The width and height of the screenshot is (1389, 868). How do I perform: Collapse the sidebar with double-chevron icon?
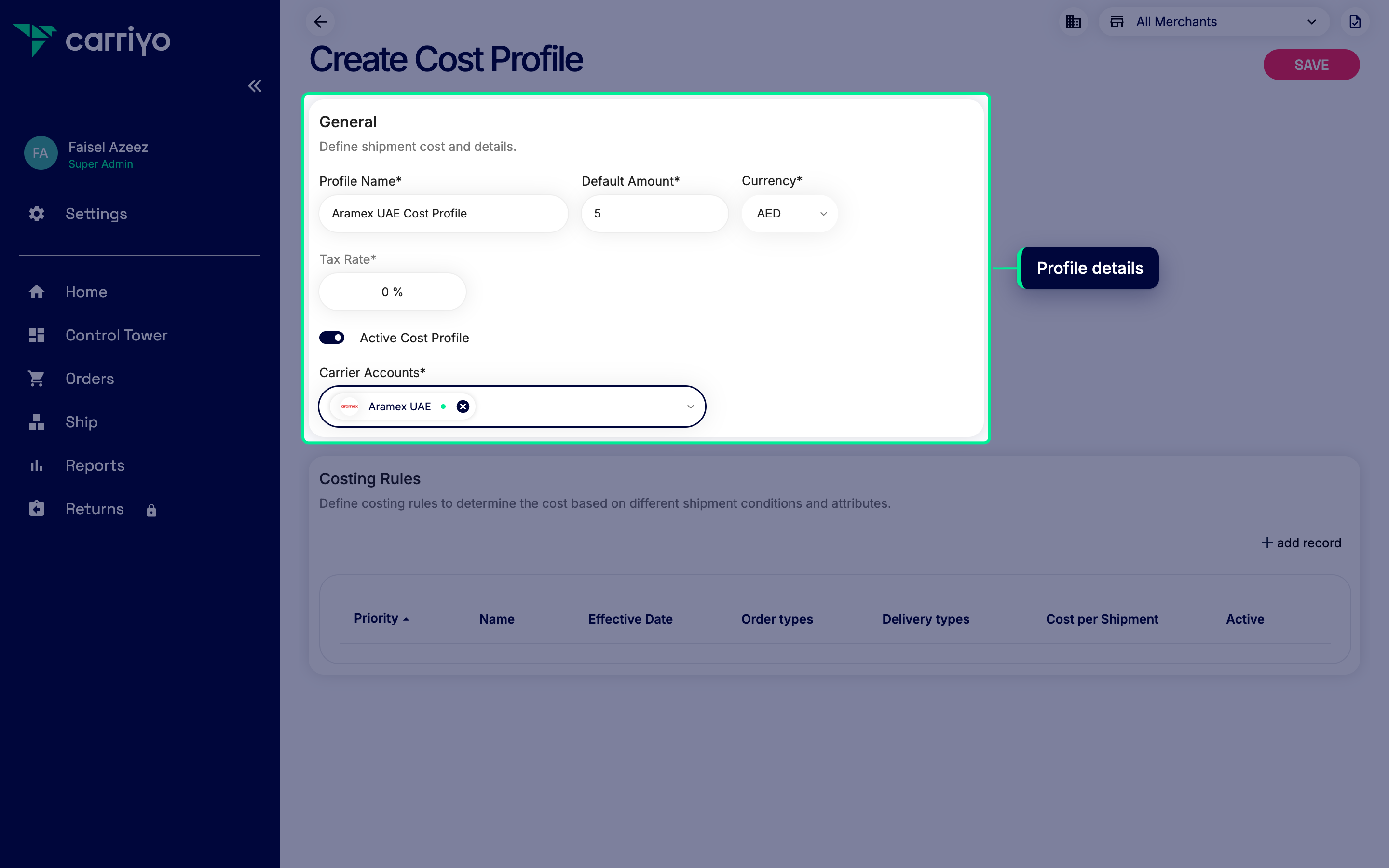coord(255,86)
